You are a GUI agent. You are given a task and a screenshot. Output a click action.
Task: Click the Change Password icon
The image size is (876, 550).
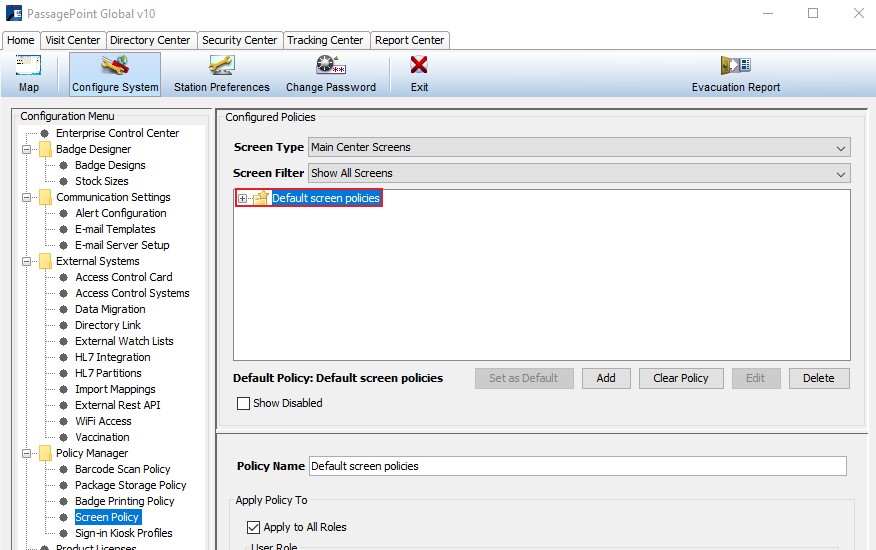point(331,65)
